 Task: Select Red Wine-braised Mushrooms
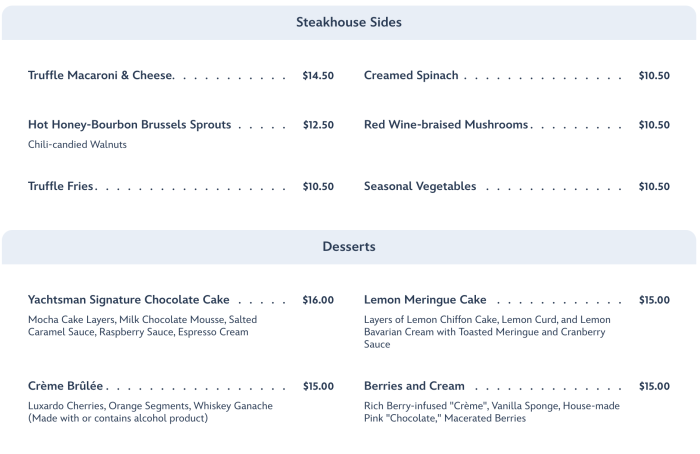pos(446,125)
